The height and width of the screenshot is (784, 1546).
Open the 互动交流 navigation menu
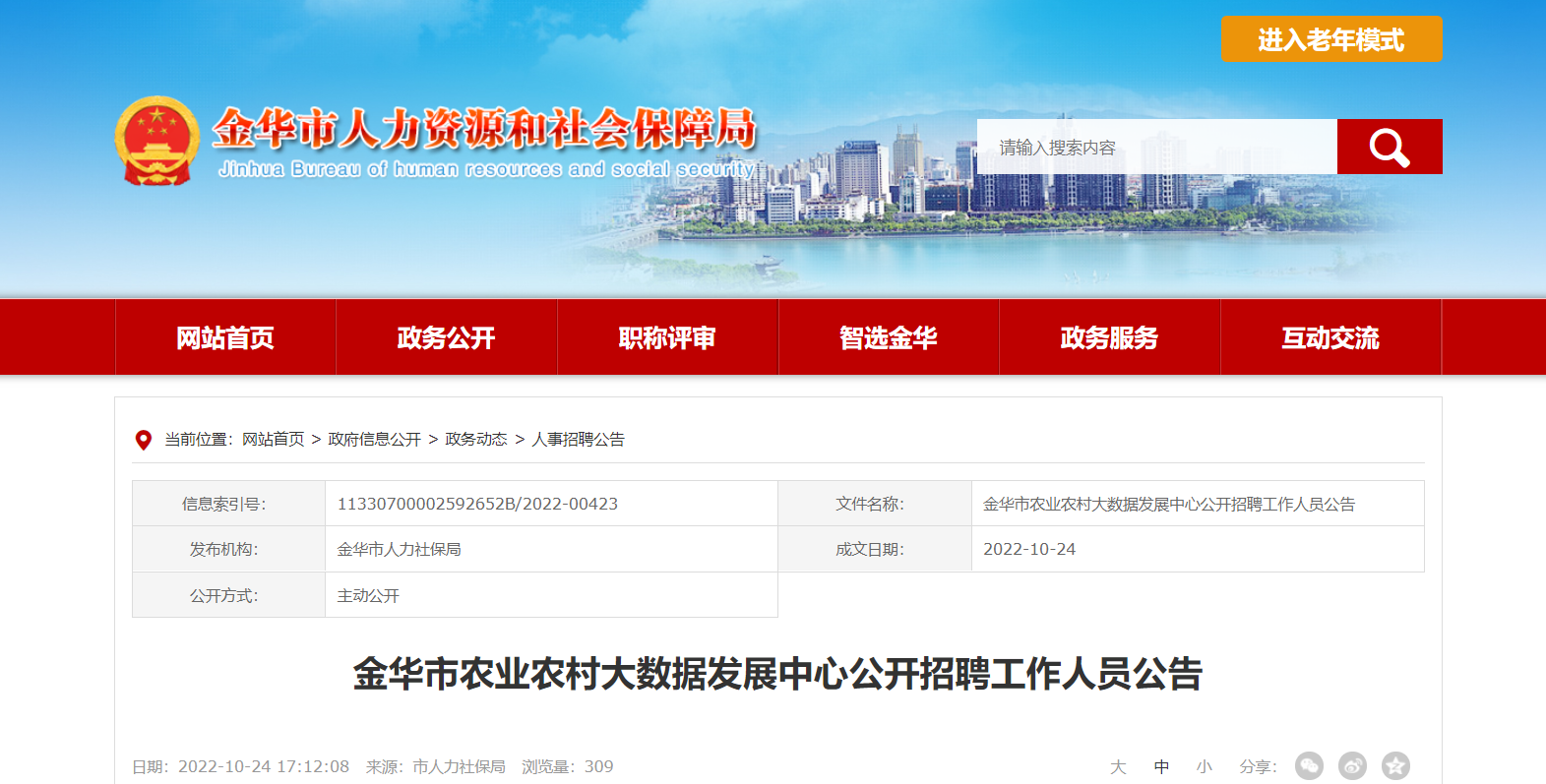click(1331, 337)
